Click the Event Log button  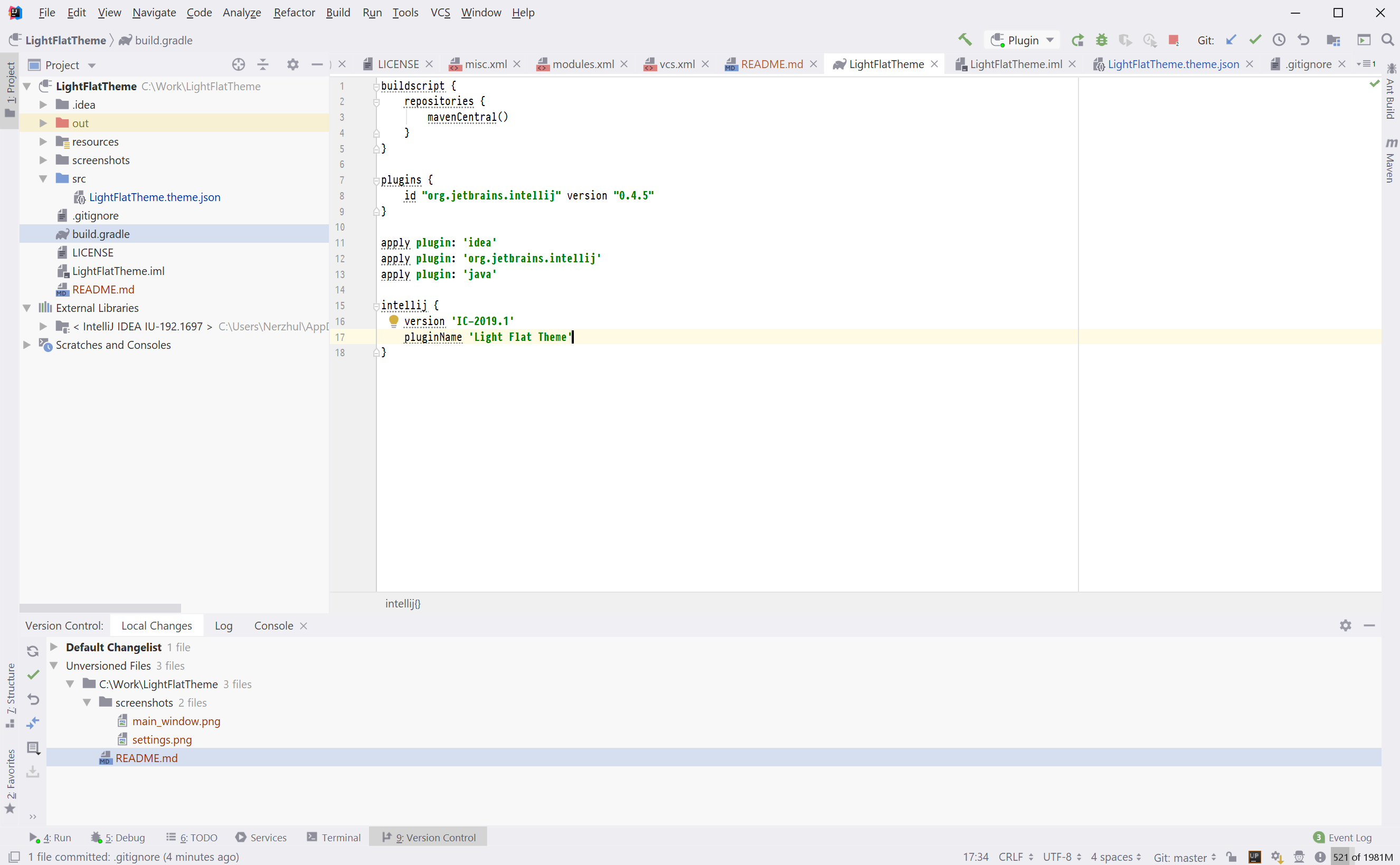(x=1342, y=838)
